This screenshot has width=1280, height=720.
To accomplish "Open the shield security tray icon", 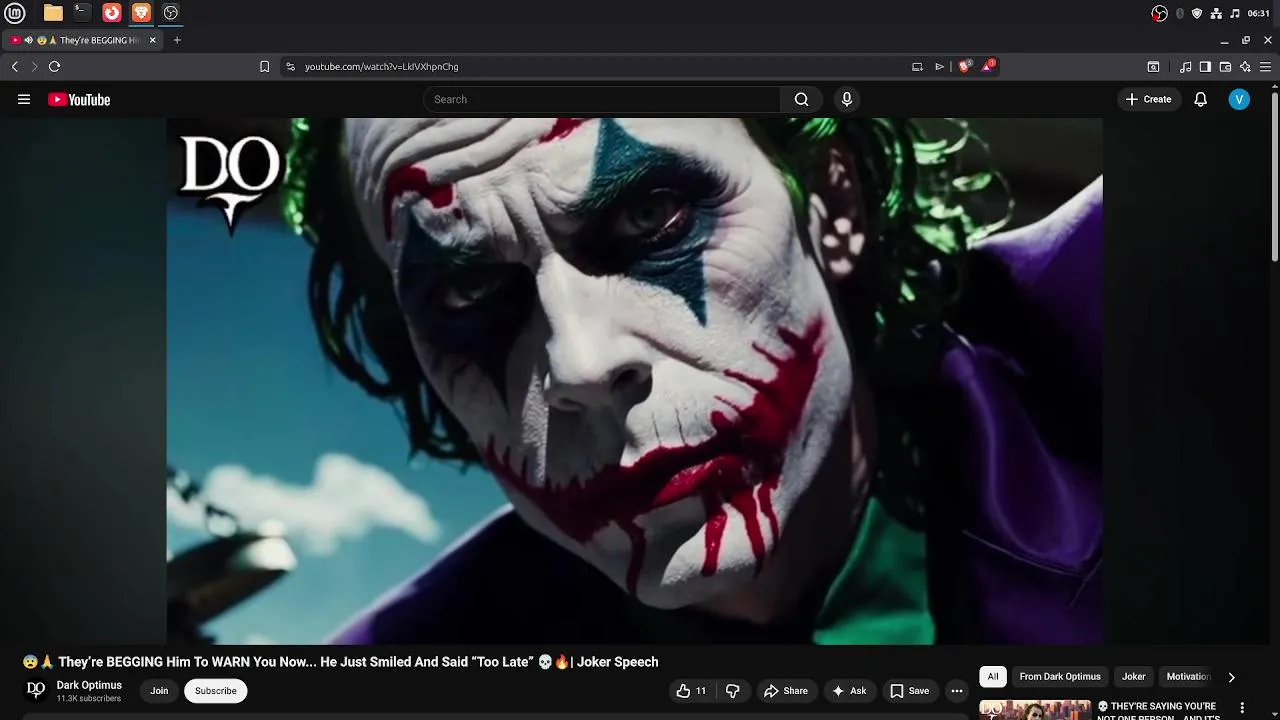I will tap(1197, 13).
